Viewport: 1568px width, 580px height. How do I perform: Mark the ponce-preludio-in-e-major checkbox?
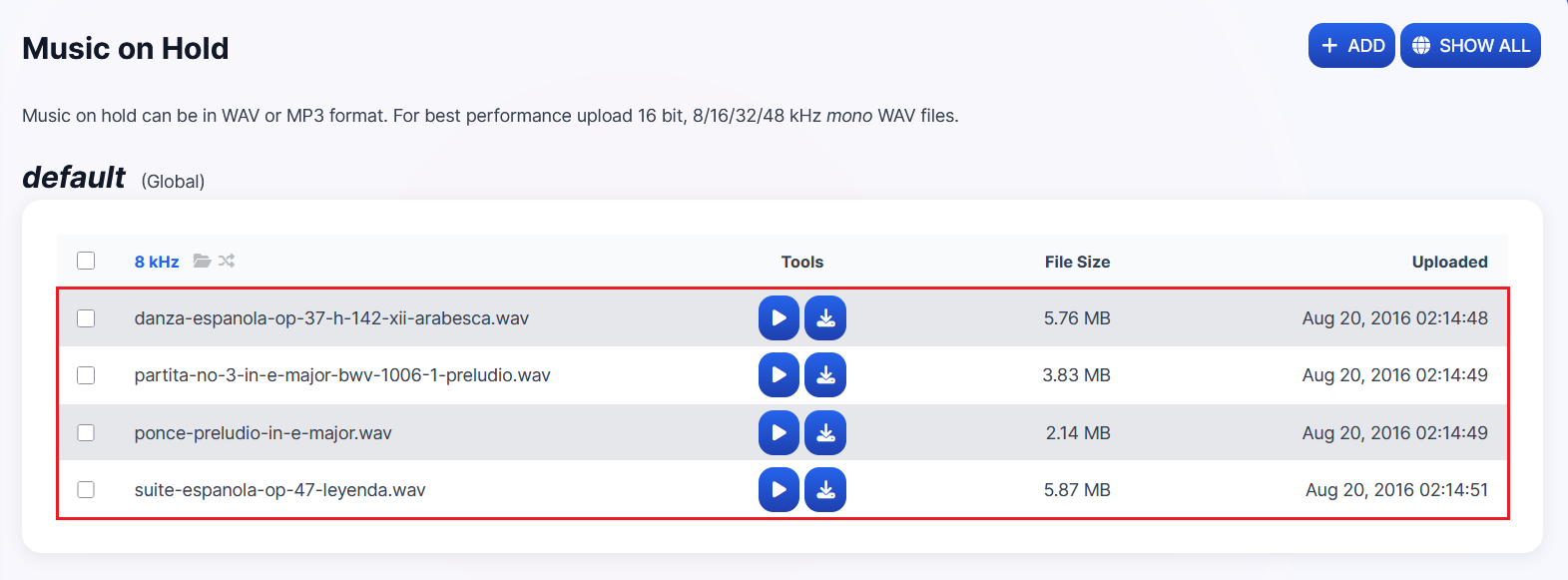point(86,433)
